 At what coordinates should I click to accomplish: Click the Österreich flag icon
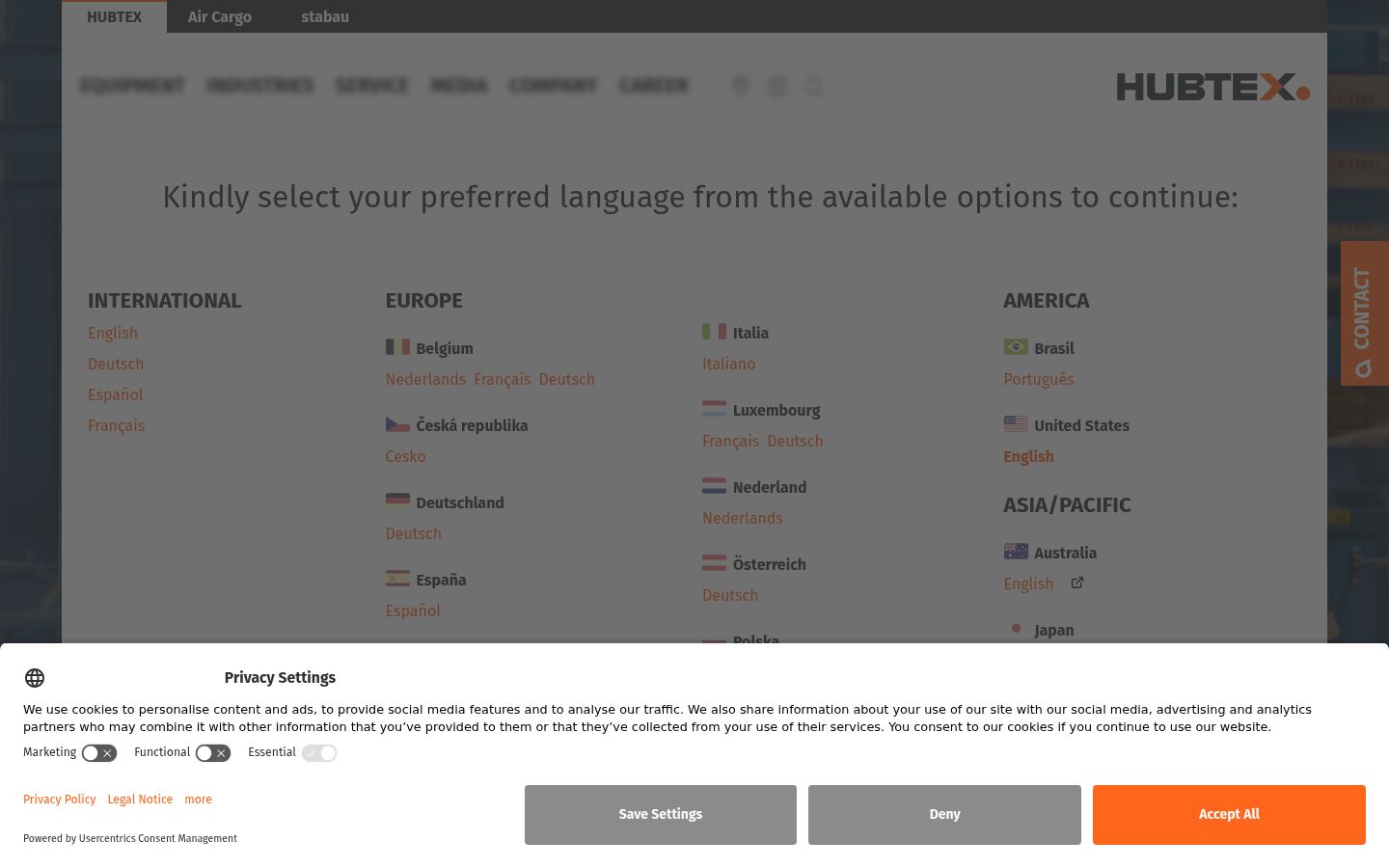[714, 562]
